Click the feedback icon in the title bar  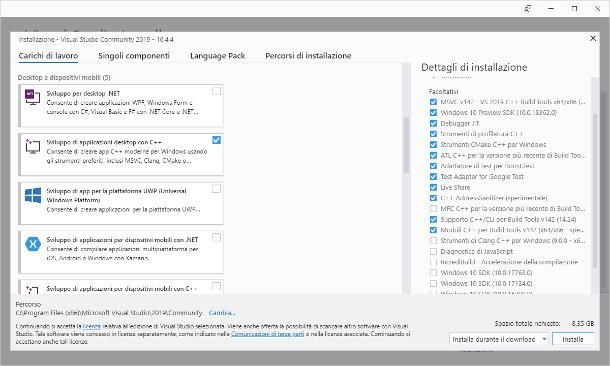point(528,9)
